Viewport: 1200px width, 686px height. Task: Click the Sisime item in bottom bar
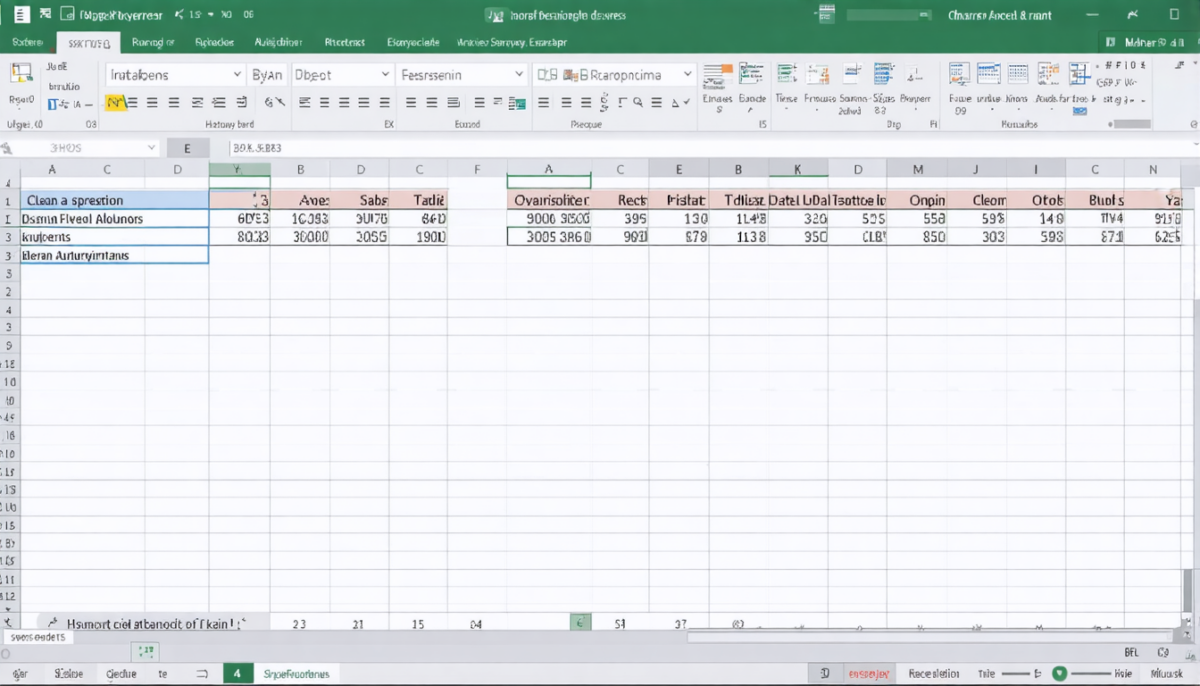pyautogui.click(x=68, y=674)
